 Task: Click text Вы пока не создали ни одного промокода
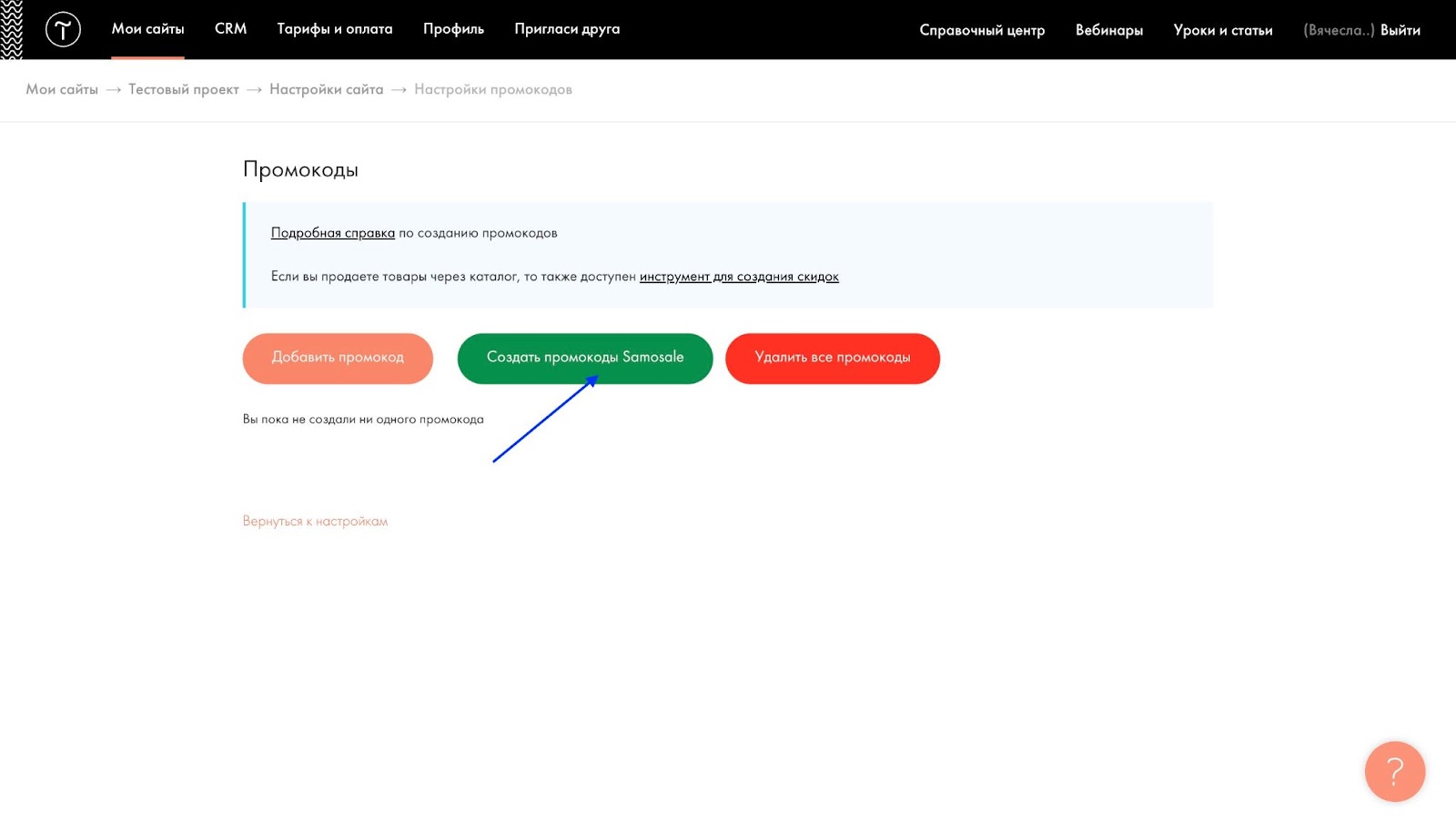[x=363, y=420]
